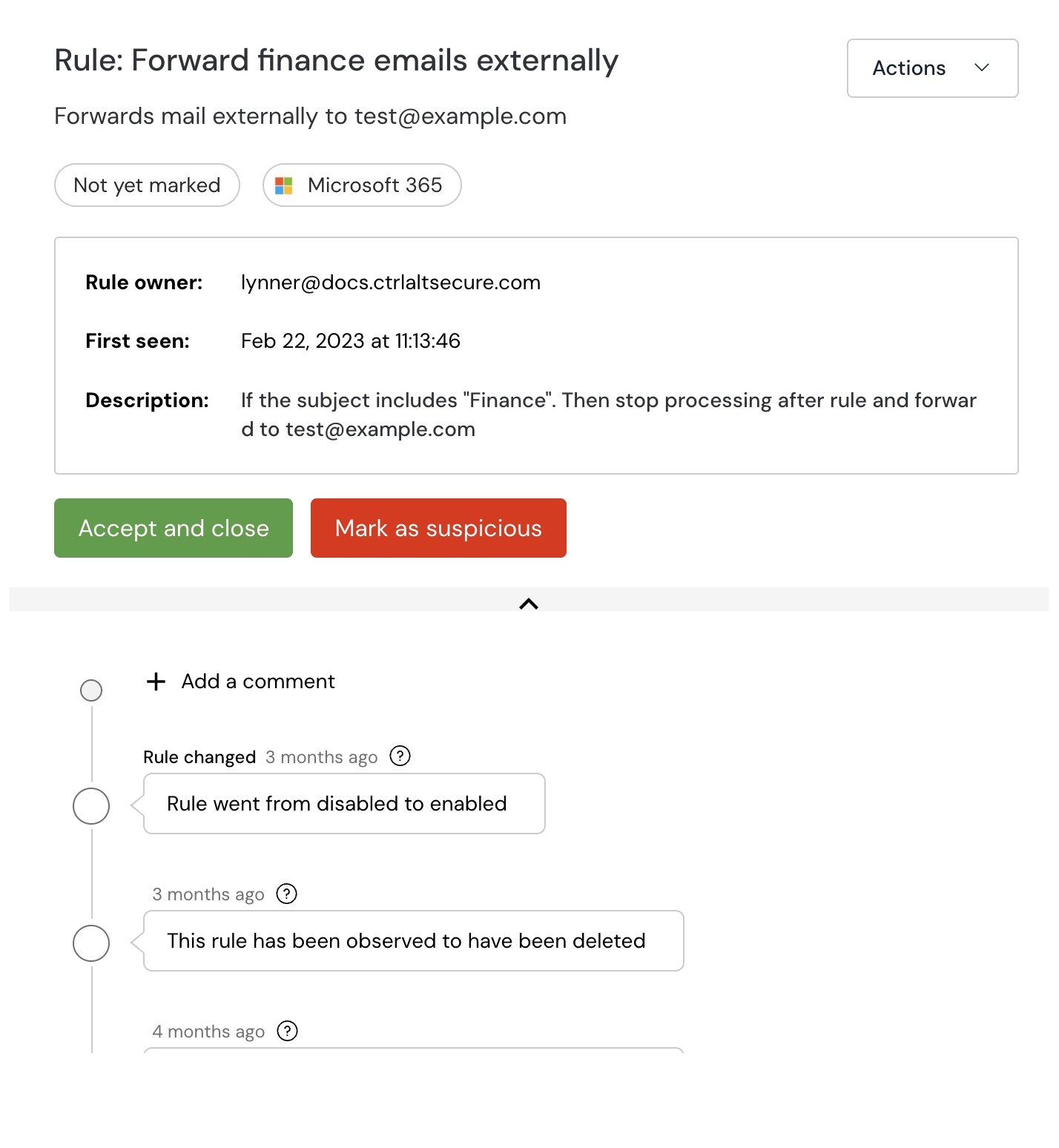Click help icon next to 4 months ago

click(287, 1030)
